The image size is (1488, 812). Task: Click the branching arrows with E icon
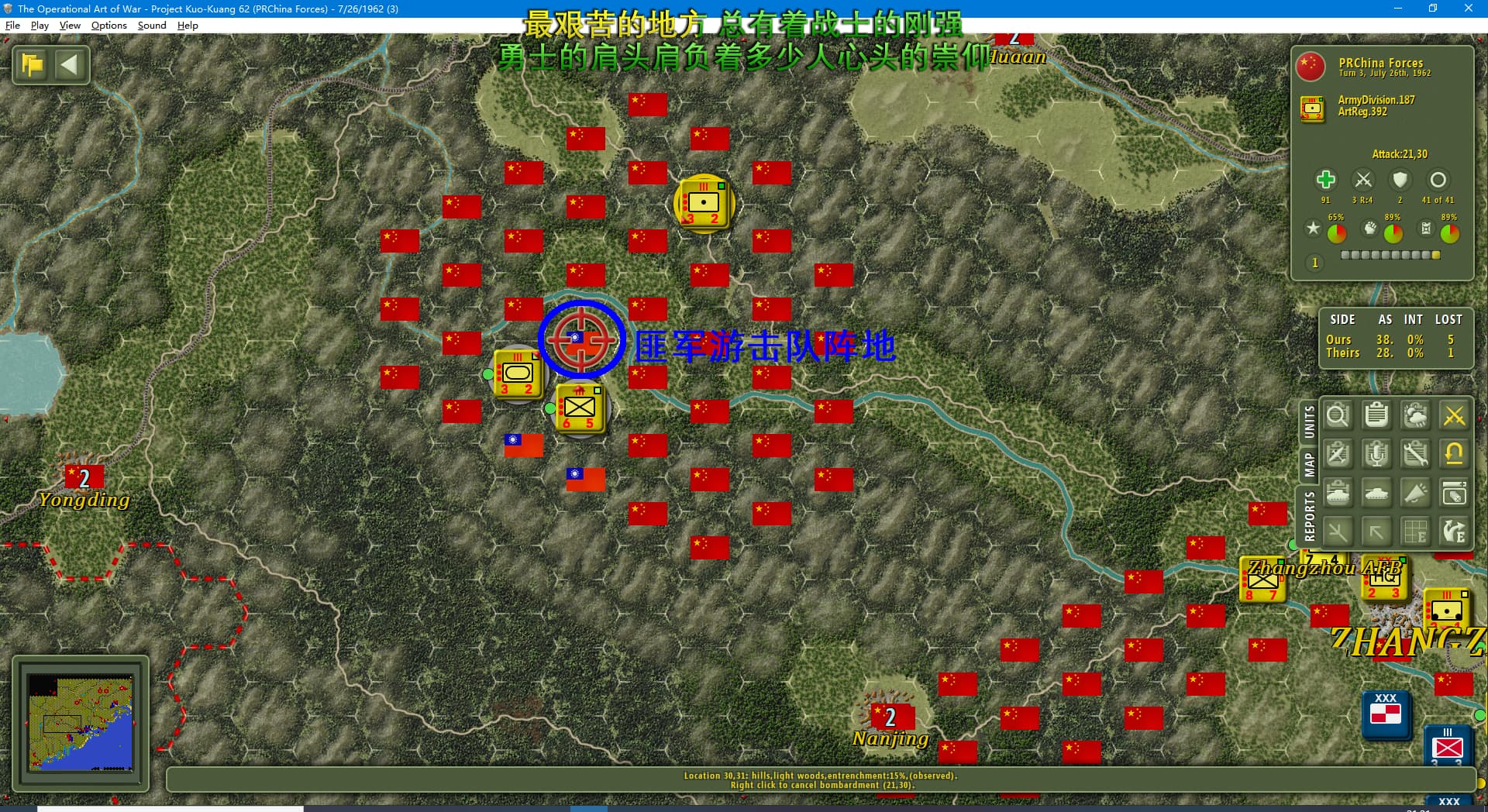[1454, 532]
